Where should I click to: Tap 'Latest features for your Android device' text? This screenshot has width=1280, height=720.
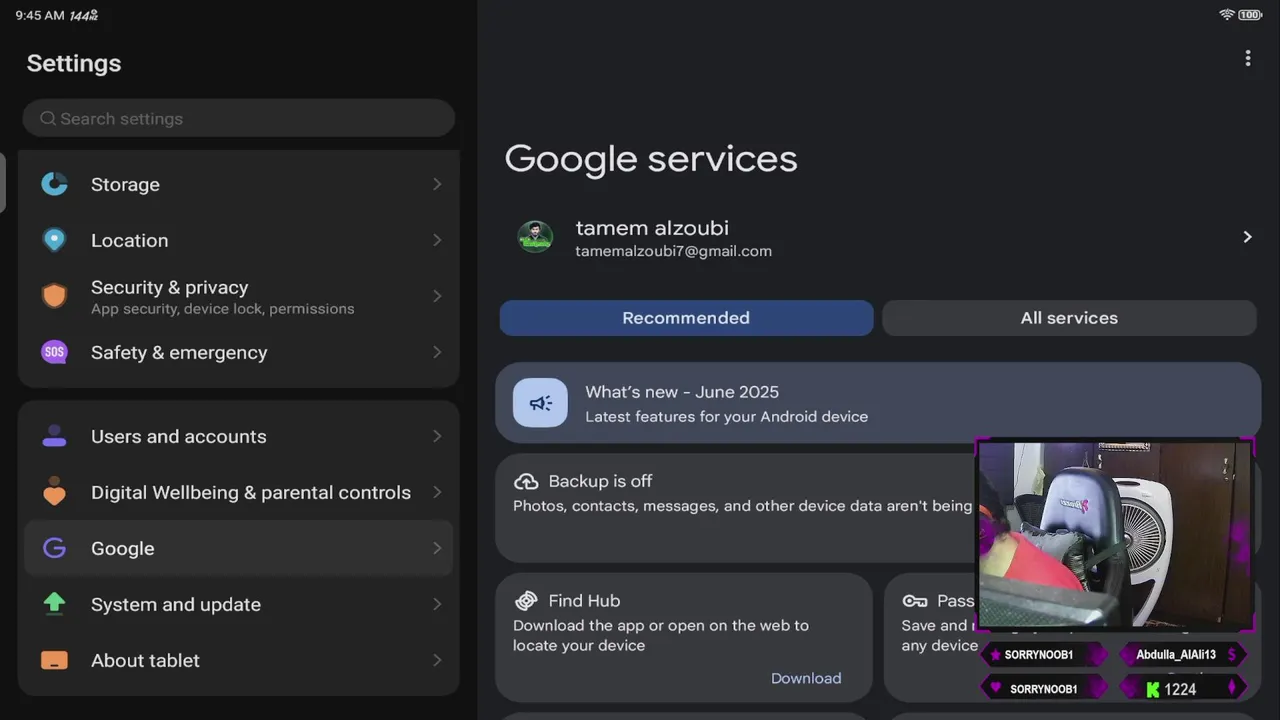click(726, 416)
